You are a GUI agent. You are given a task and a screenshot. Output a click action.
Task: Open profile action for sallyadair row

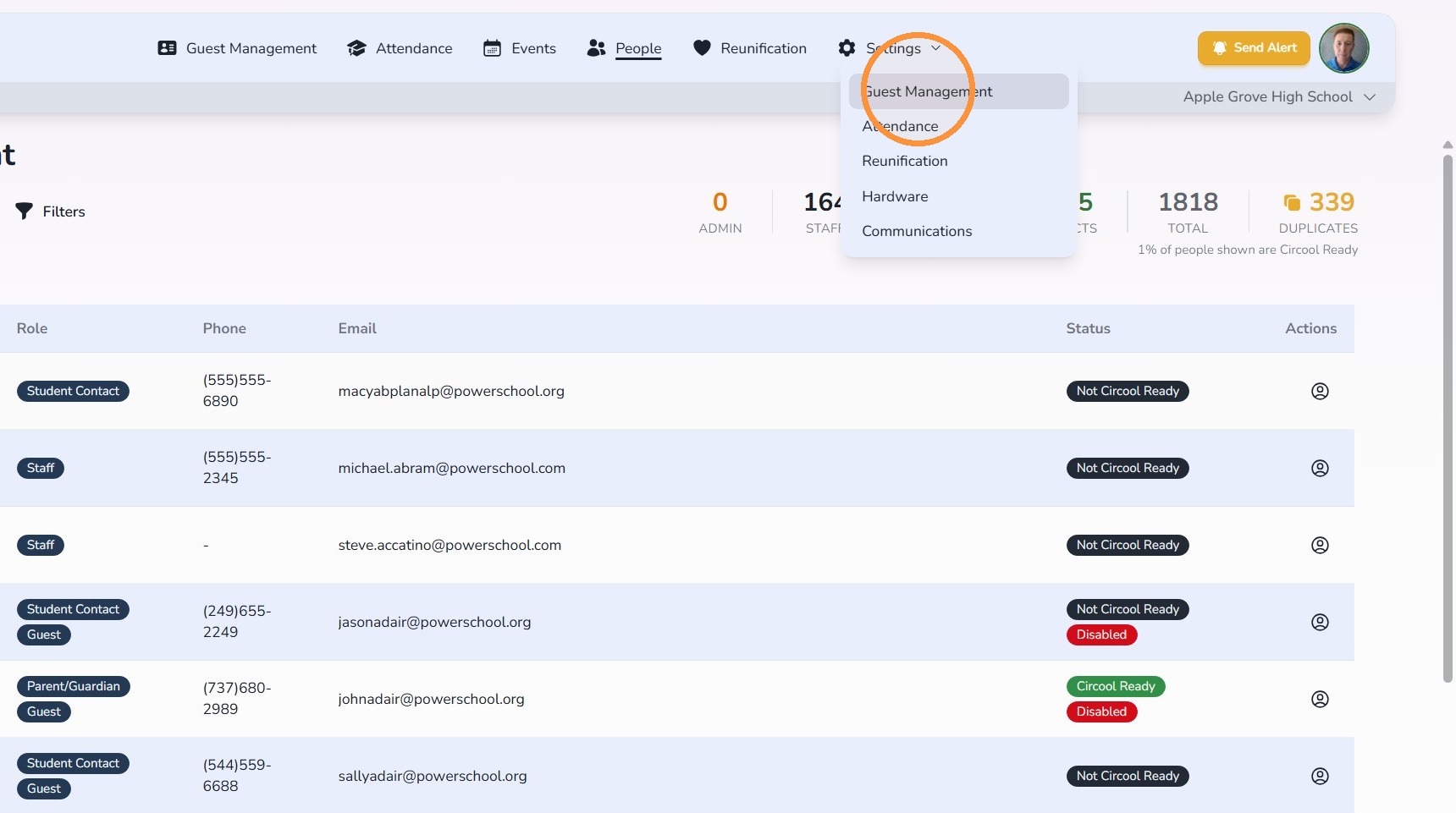click(x=1320, y=776)
